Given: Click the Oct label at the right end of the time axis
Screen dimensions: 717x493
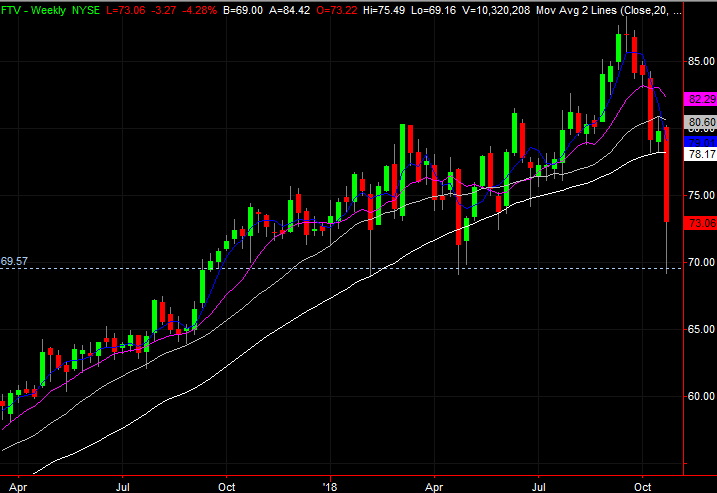Looking at the screenshot, I should (x=642, y=487).
